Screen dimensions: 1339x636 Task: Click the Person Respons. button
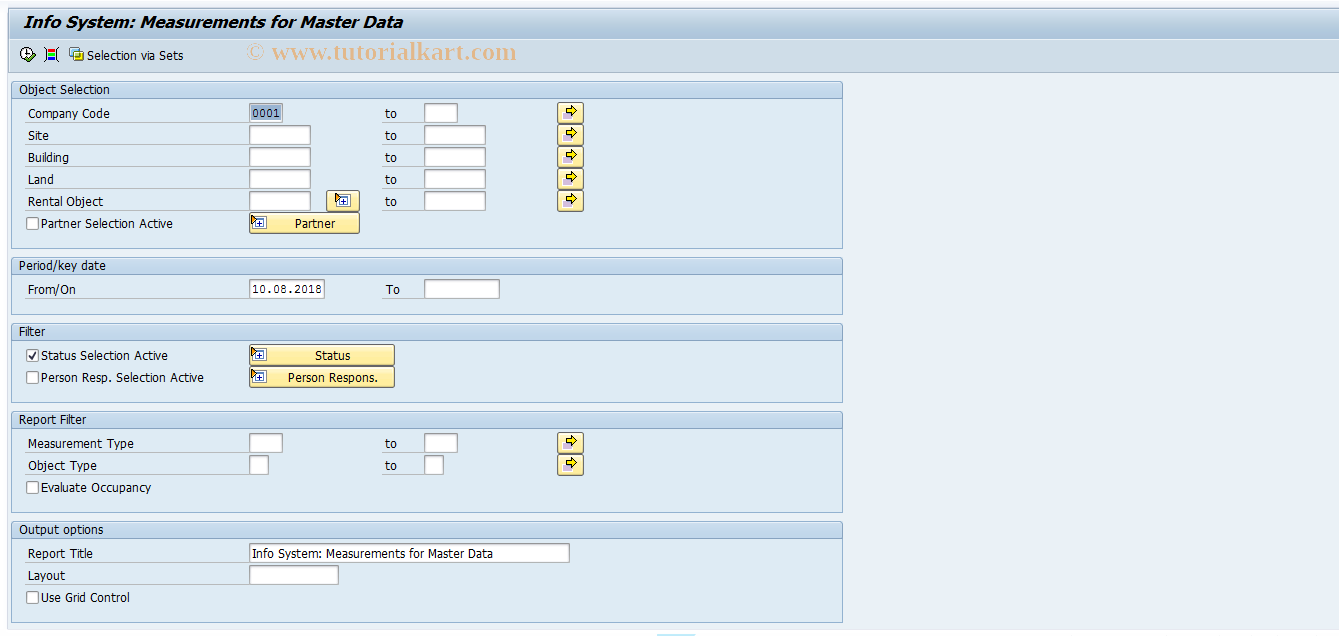321,377
